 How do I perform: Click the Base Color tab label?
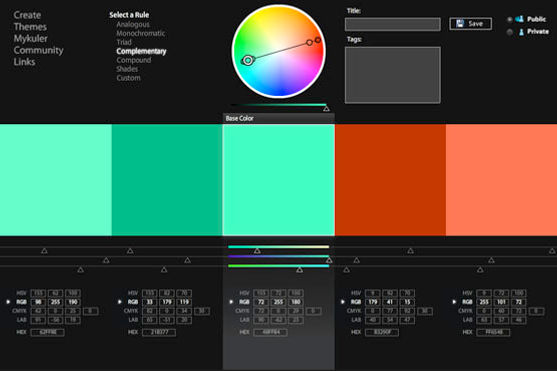tap(240, 118)
